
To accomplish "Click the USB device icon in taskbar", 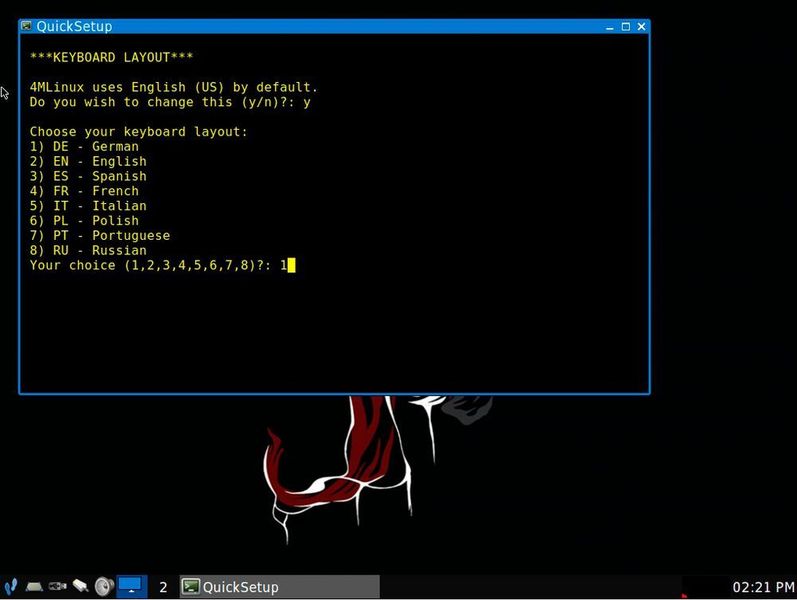I will [57, 586].
